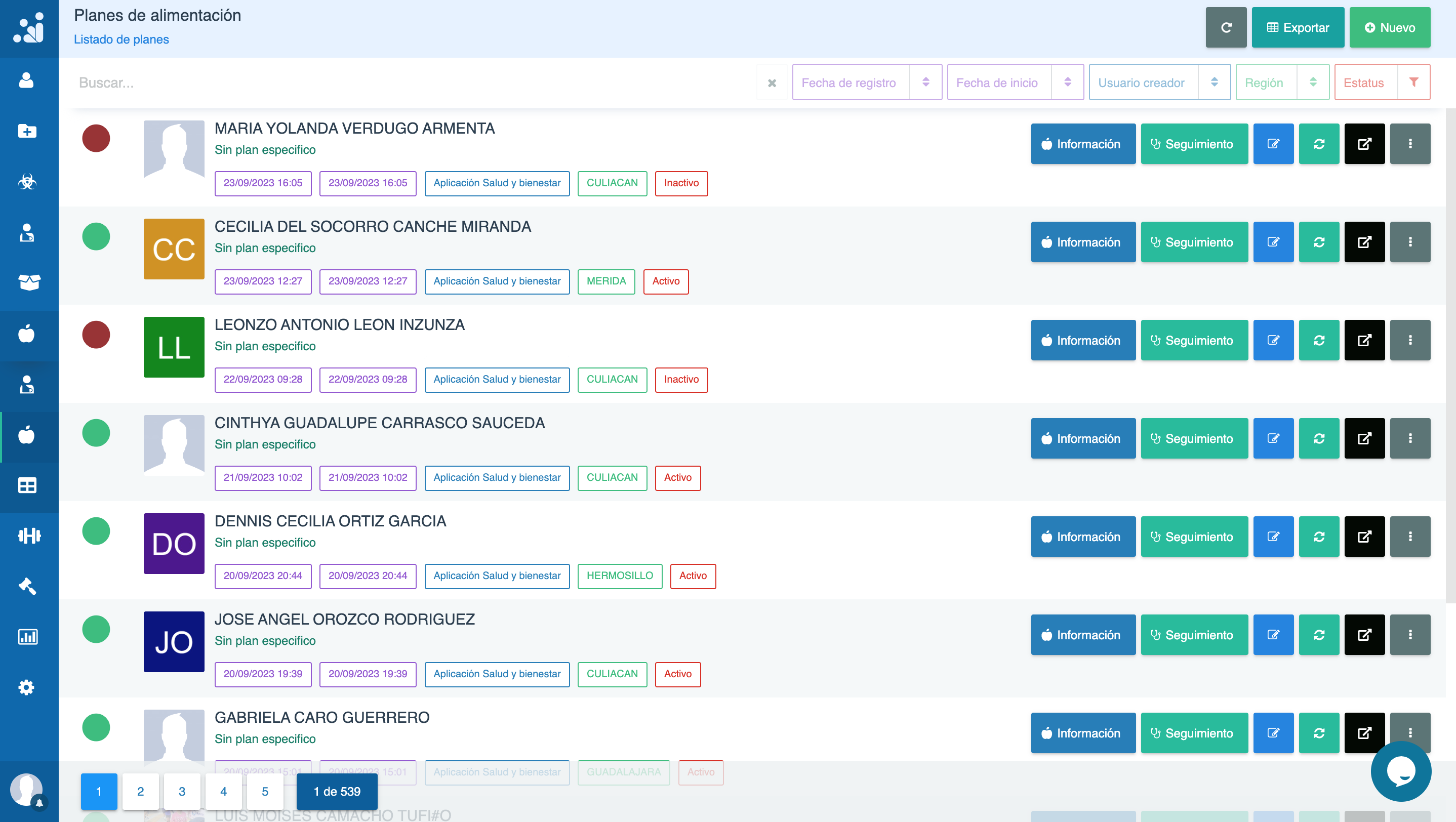
Task: Sync Maria Yolanda Verdugo Armenta's plan
Action: 1319,144
